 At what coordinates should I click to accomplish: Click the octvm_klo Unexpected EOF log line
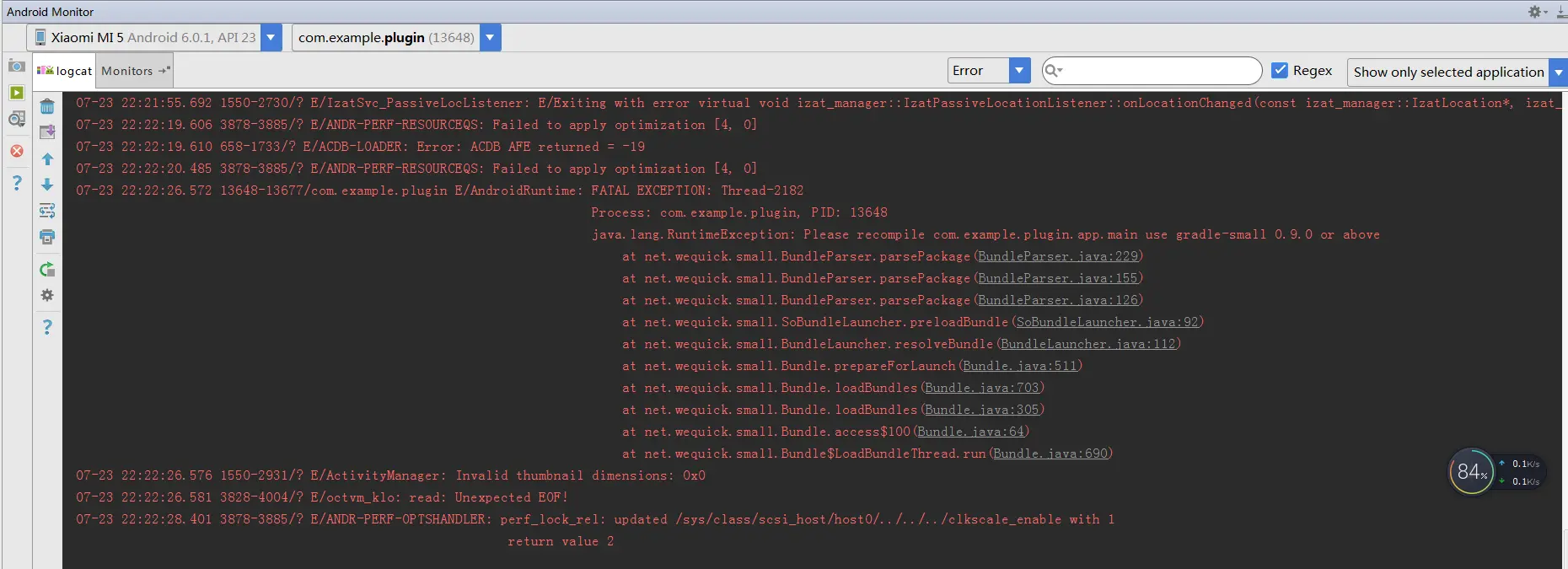click(x=322, y=497)
